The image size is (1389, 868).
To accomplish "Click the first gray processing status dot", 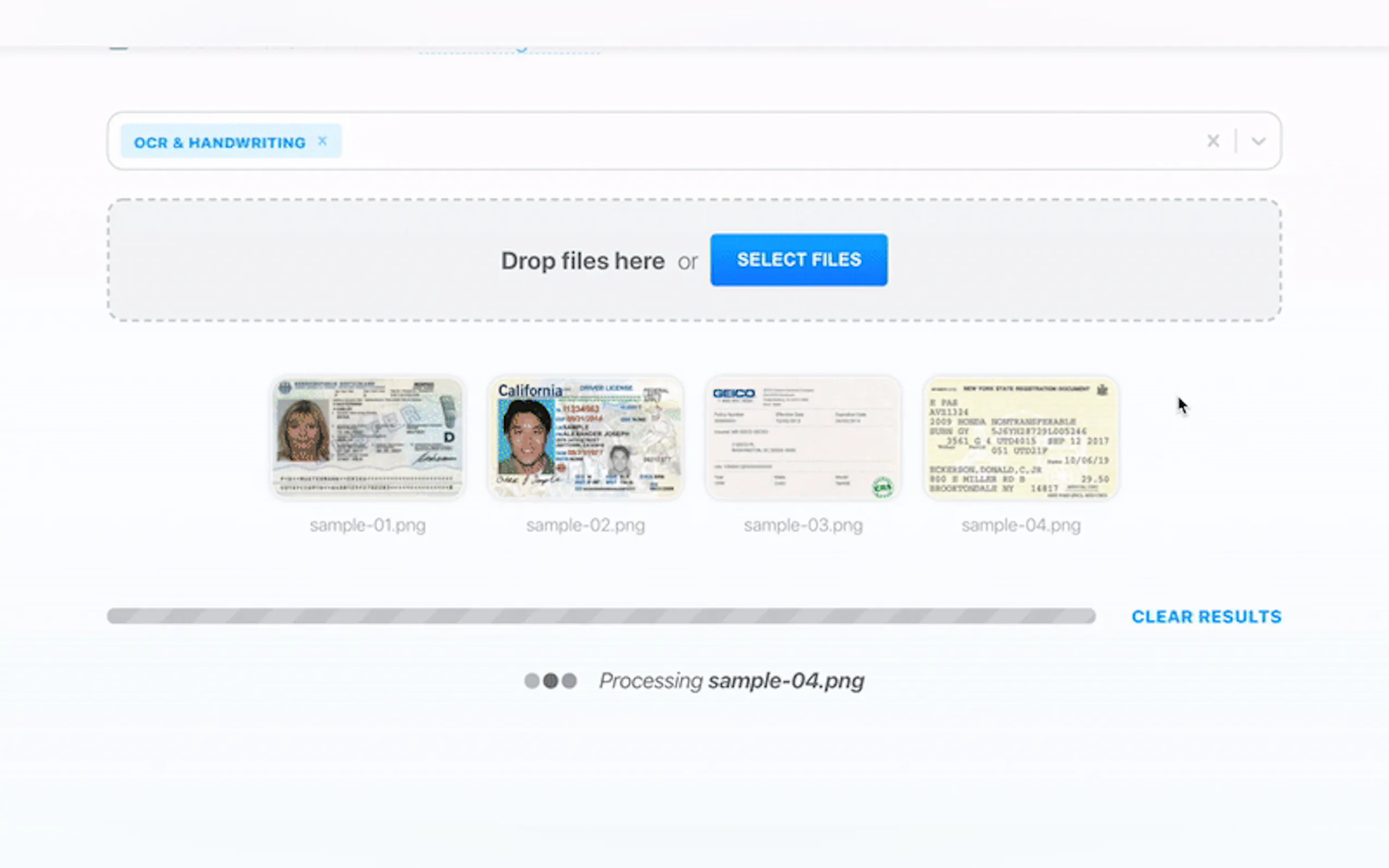I will click(x=531, y=681).
